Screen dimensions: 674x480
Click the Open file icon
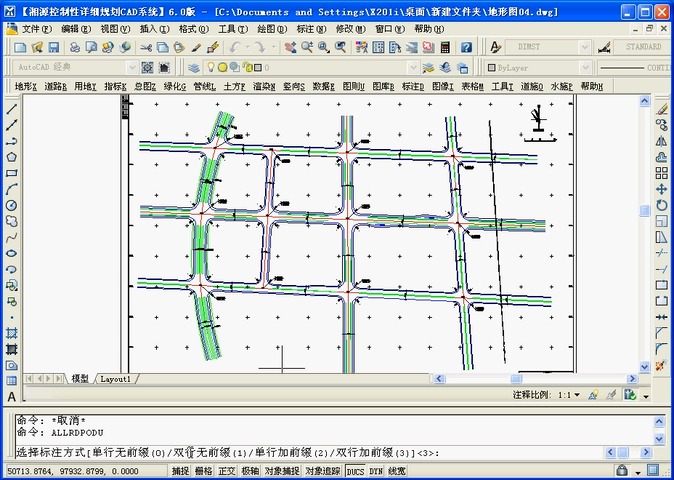37,47
